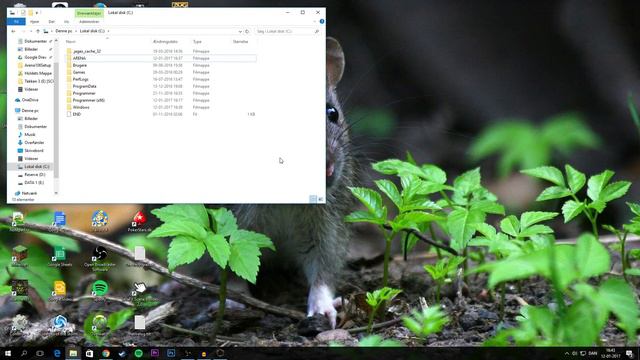The height and width of the screenshot is (360, 640).
Task: Open Google Docs desktop shortcut
Action: coord(60,222)
